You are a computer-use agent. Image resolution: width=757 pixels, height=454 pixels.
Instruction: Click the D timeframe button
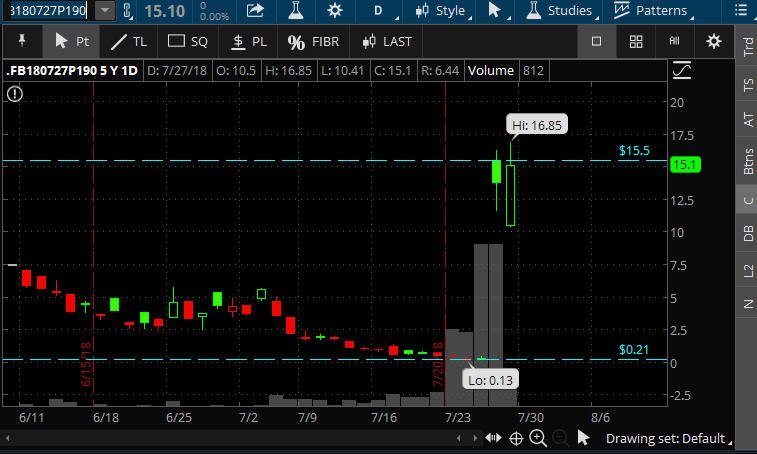[380, 10]
